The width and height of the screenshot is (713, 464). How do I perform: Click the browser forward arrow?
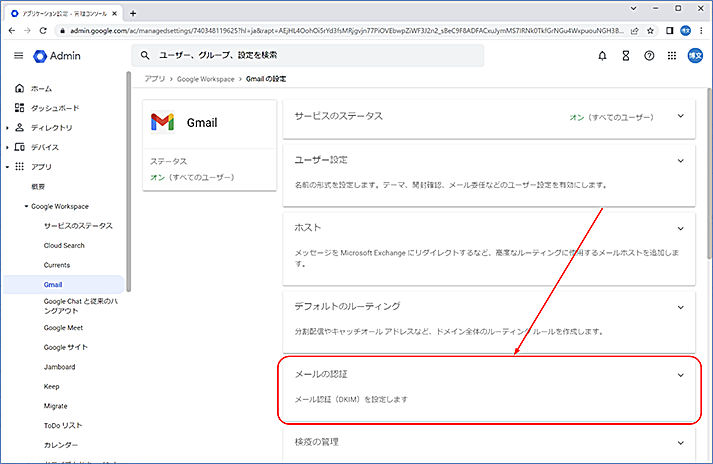[x=27, y=30]
